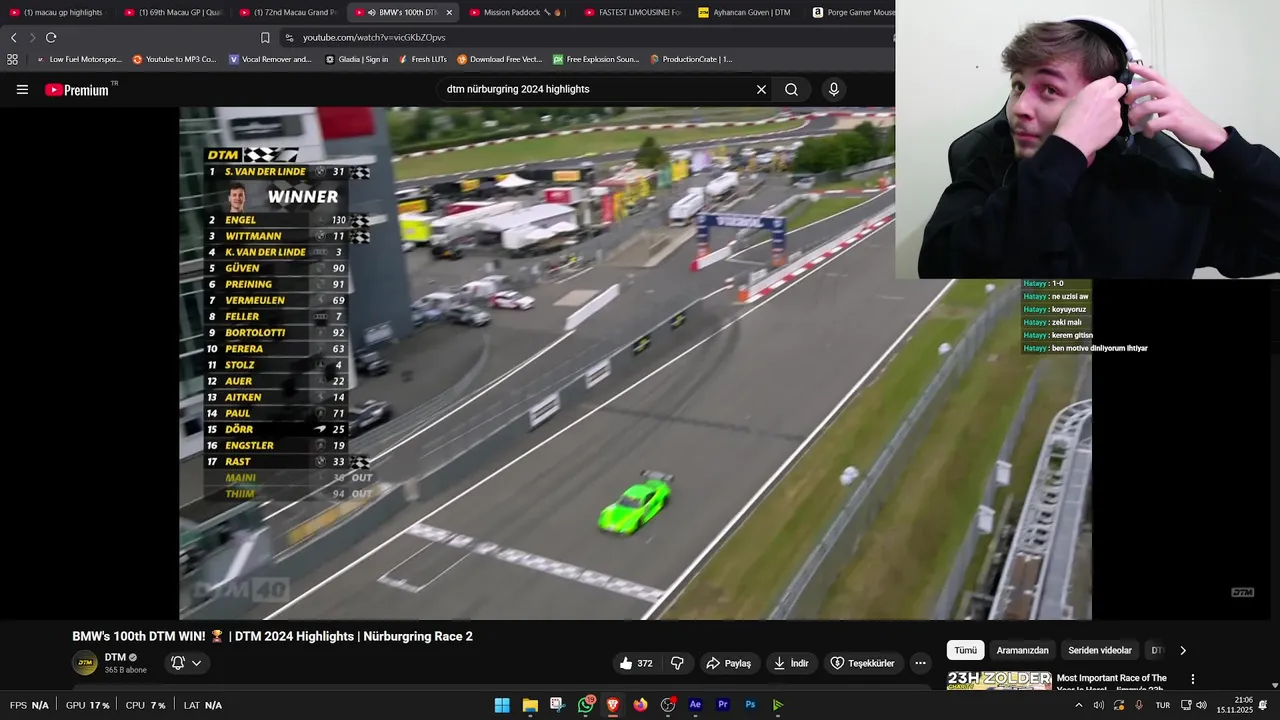Start voice search with microphone icon
Viewport: 1280px width, 720px height.
(x=834, y=89)
